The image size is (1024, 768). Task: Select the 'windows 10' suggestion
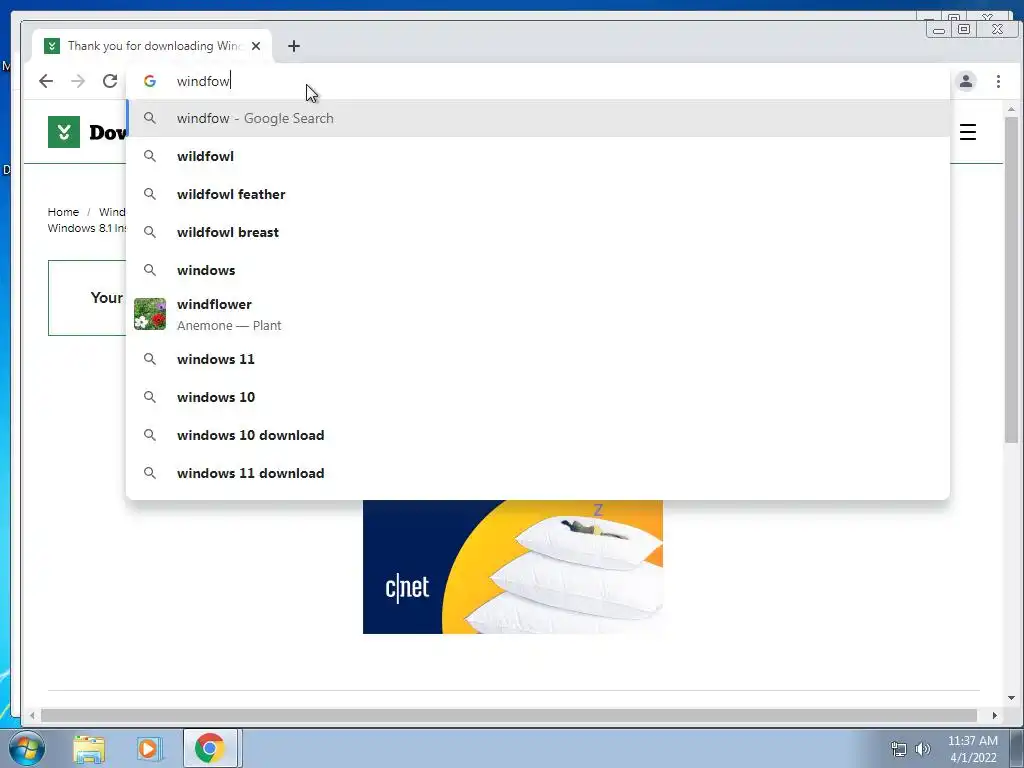(x=538, y=397)
